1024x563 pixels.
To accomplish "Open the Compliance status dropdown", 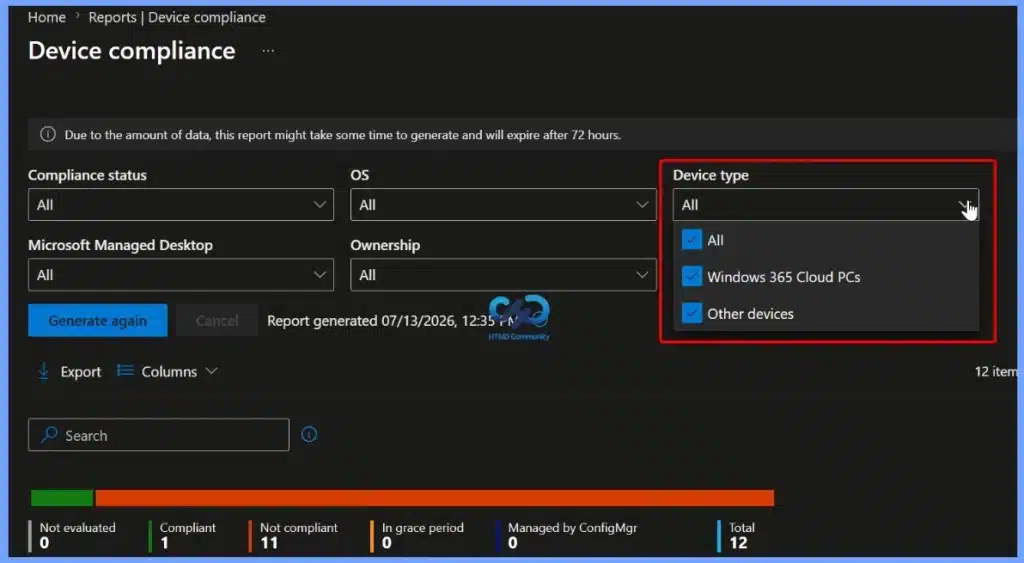I will pyautogui.click(x=181, y=204).
